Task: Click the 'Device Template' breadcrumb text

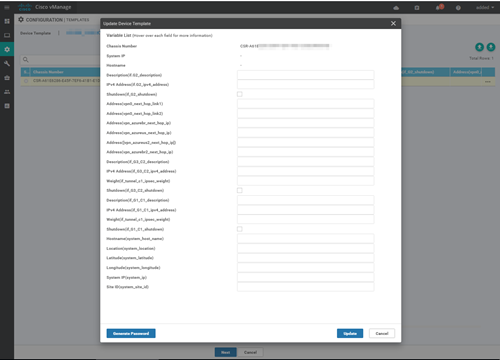Action: pos(35,33)
